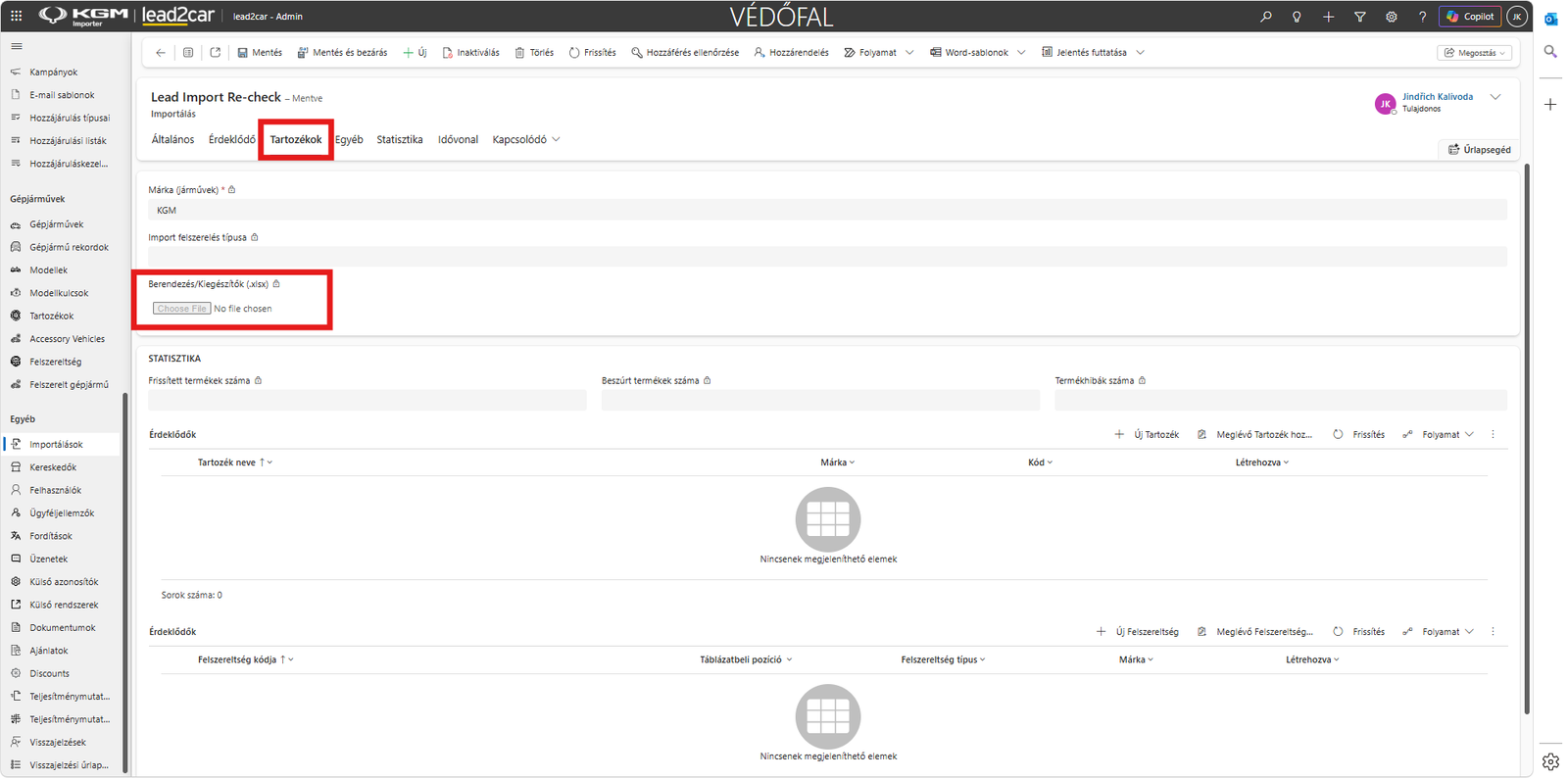The width and height of the screenshot is (1568, 779).
Task: Click the search magnifier in top bar
Action: click(x=1266, y=17)
